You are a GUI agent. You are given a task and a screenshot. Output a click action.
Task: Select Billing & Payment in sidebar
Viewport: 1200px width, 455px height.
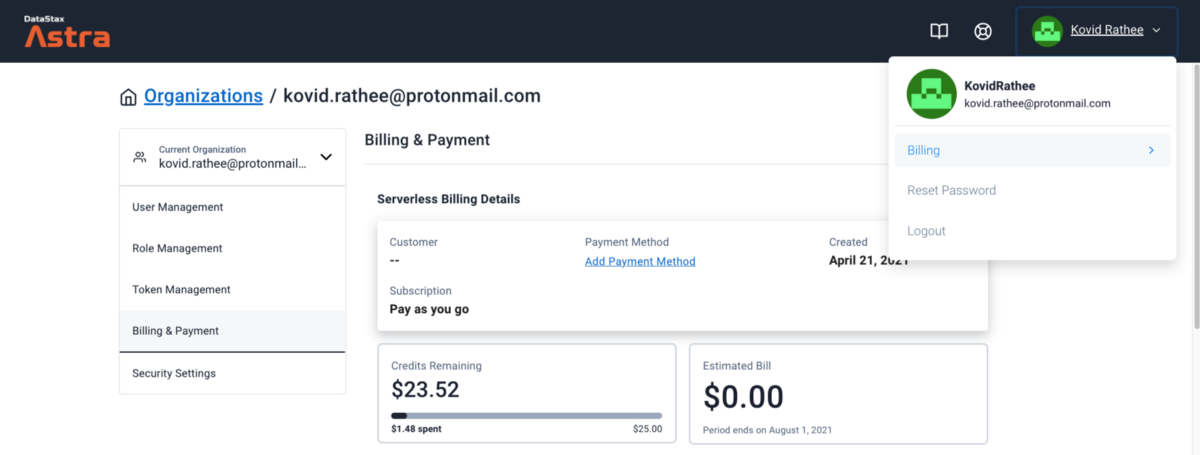tap(176, 330)
